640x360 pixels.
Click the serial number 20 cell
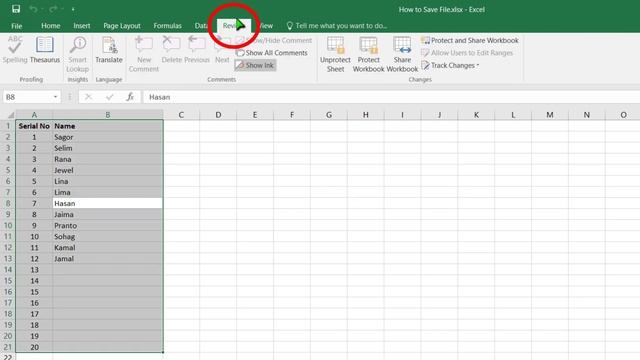34,347
